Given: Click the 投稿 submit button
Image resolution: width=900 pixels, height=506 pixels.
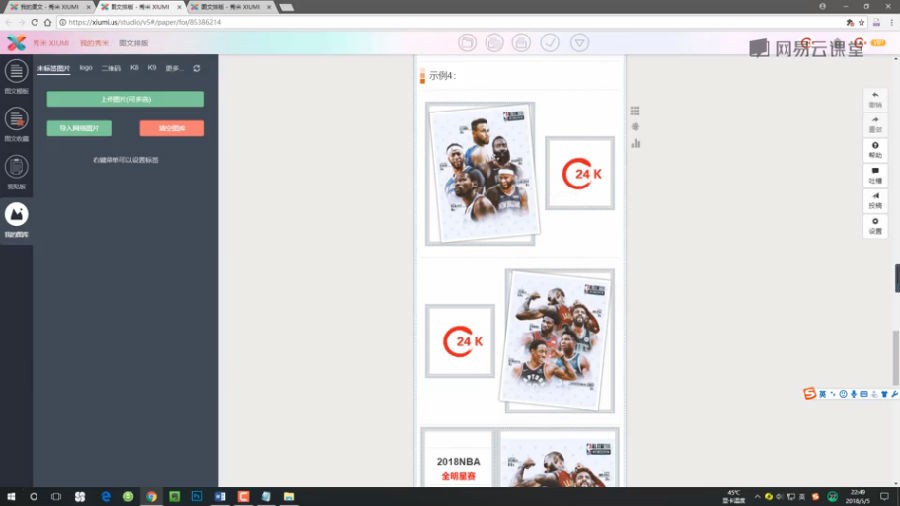Looking at the screenshot, I should pos(875,200).
